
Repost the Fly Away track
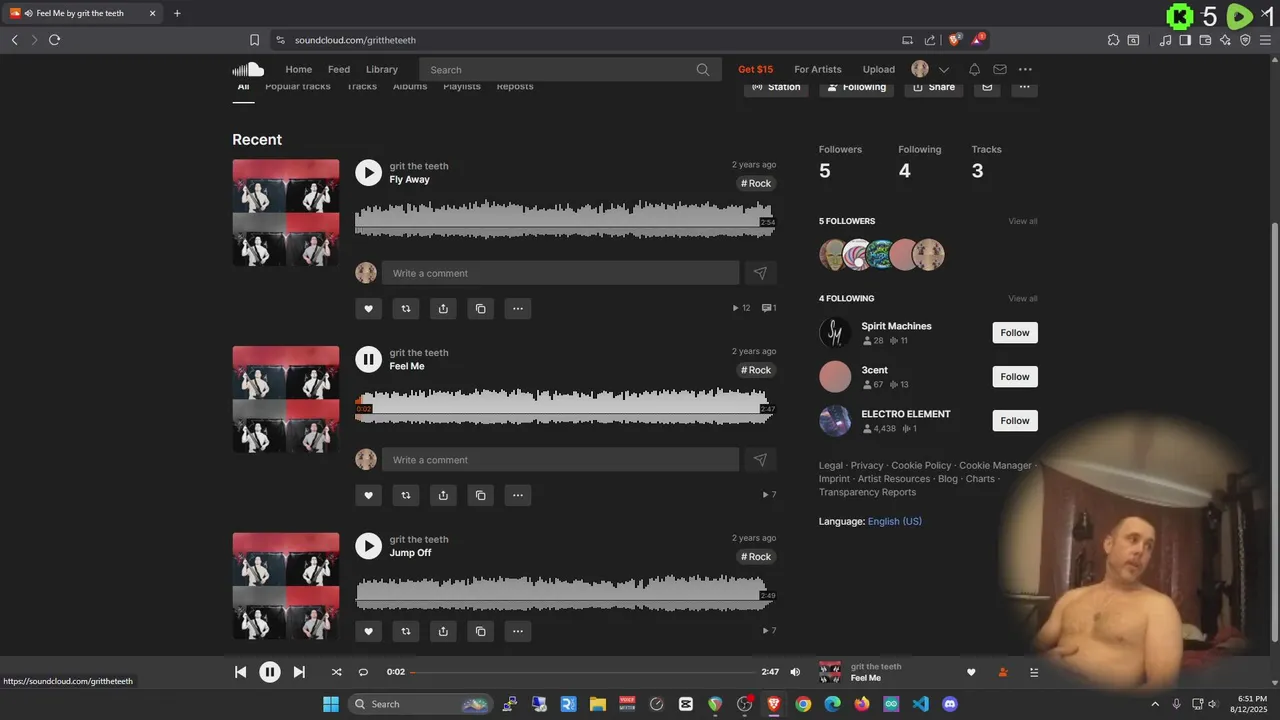tap(405, 308)
